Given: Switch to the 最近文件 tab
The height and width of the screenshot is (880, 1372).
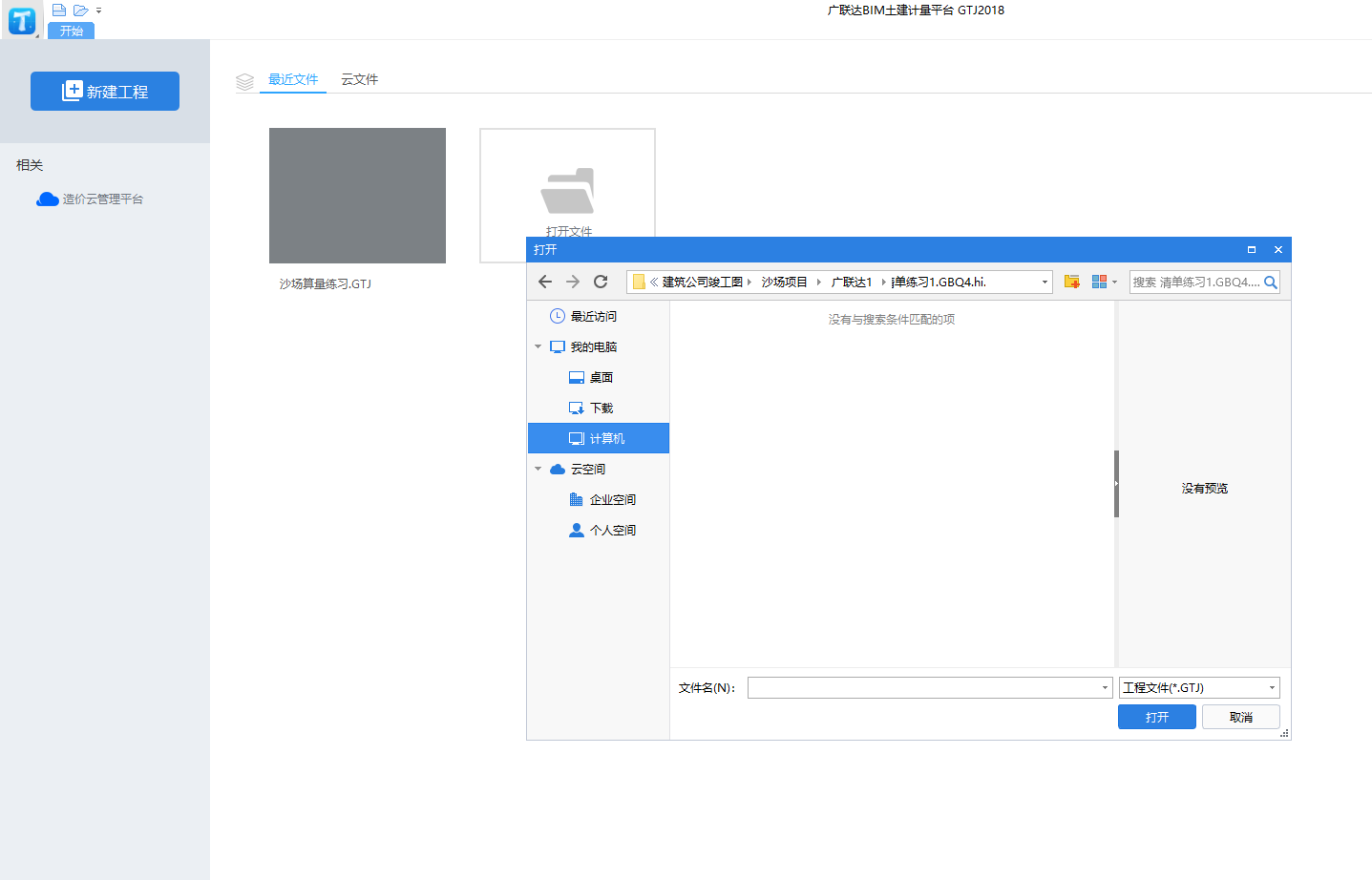Looking at the screenshot, I should [x=293, y=79].
